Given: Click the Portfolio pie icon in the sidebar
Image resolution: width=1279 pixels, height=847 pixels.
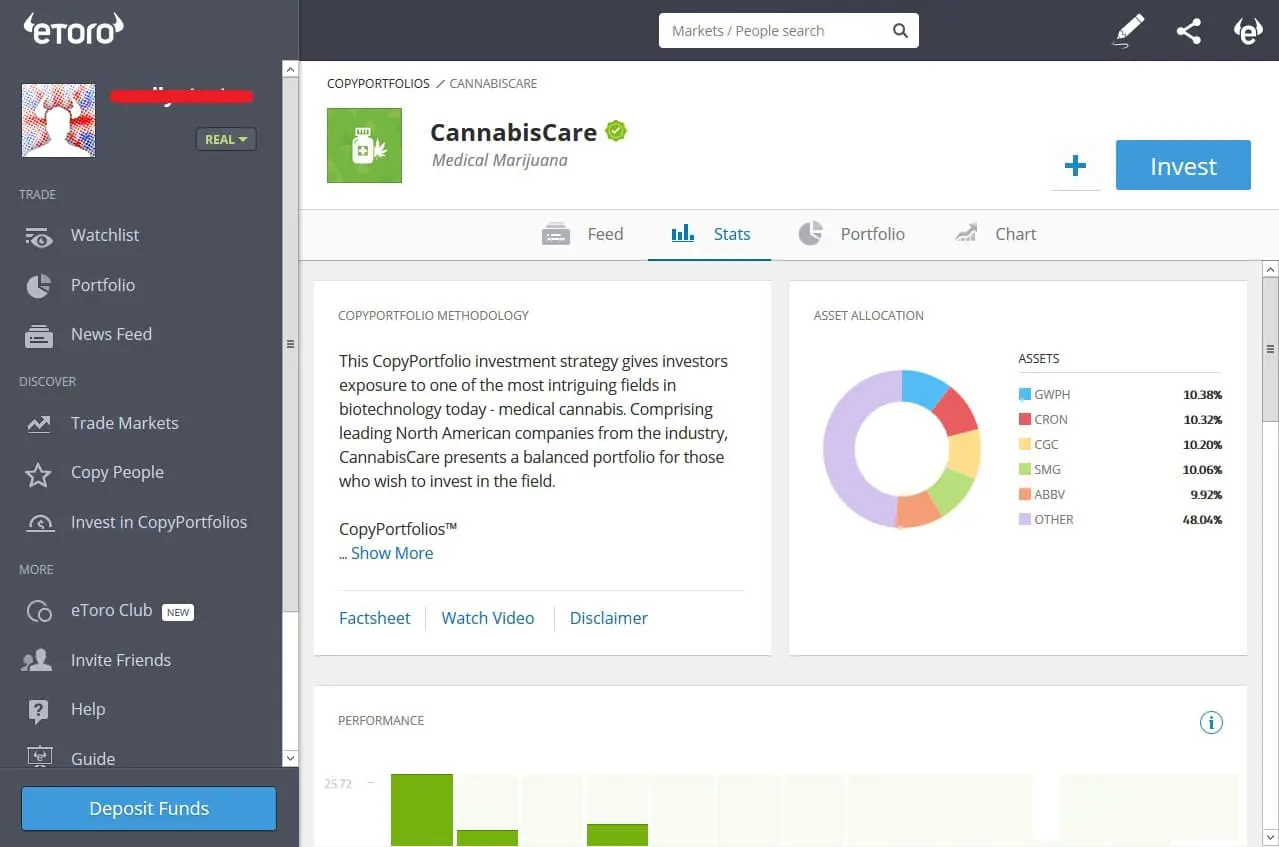Looking at the screenshot, I should pyautogui.click(x=38, y=286).
